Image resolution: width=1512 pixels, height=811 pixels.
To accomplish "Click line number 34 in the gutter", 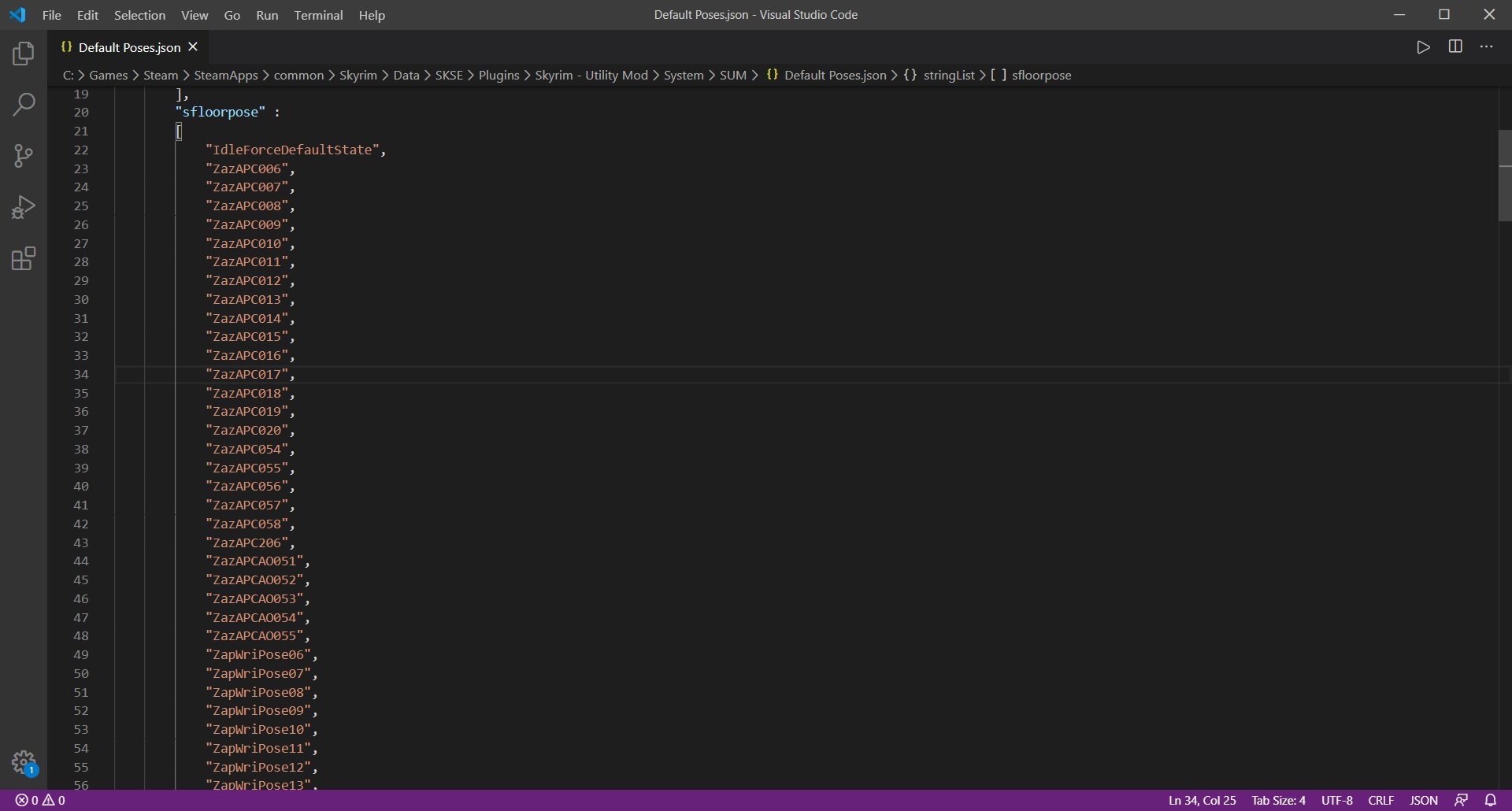I will pyautogui.click(x=81, y=374).
